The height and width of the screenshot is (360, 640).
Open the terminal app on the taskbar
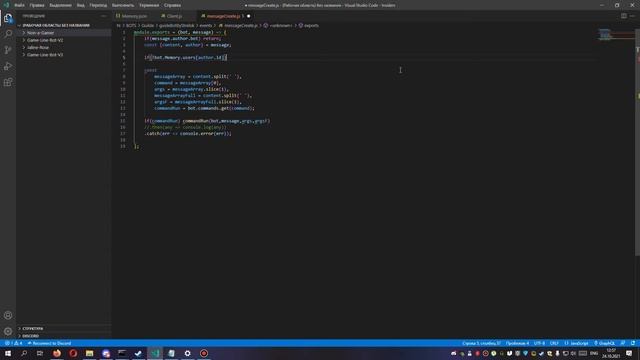click(x=122, y=353)
